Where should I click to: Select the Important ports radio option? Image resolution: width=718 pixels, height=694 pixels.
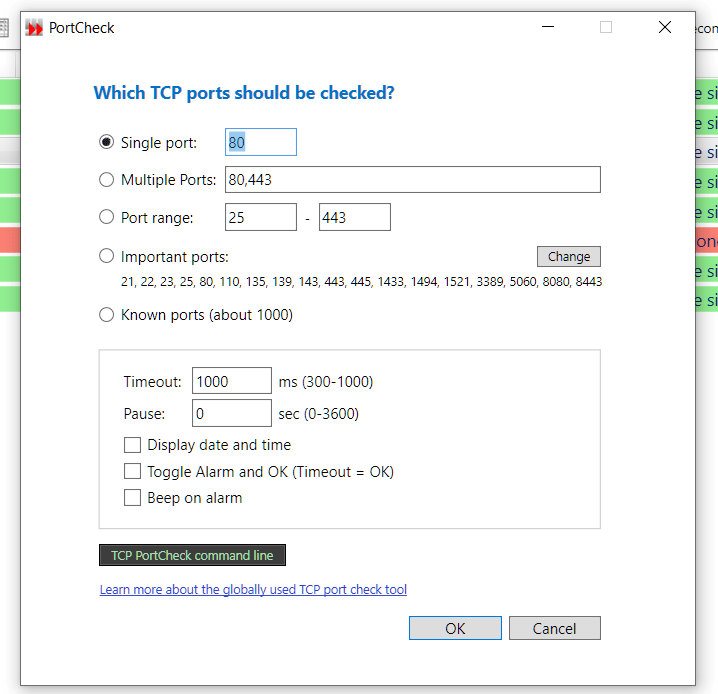point(106,256)
